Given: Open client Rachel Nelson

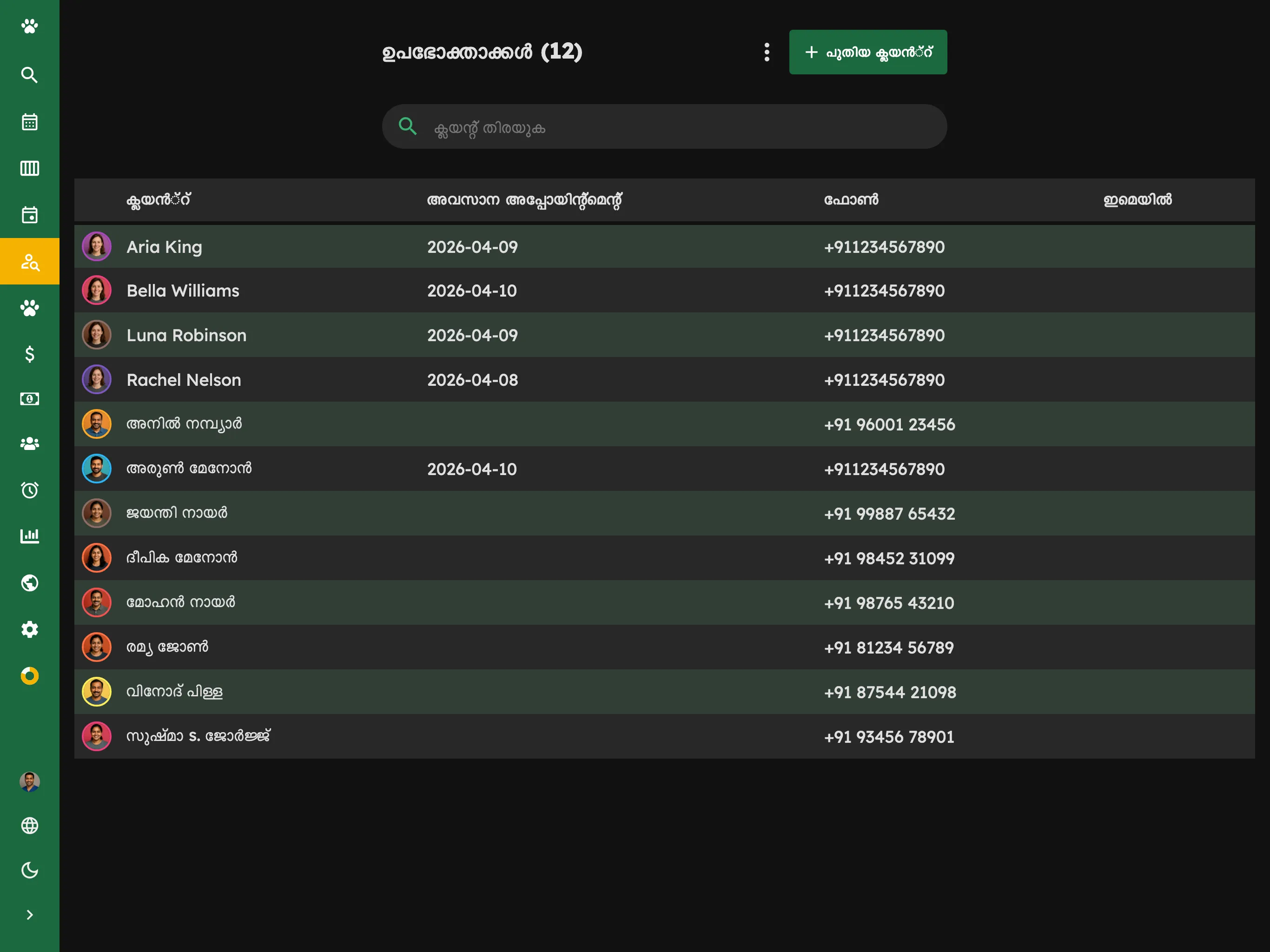Looking at the screenshot, I should coord(664,380).
